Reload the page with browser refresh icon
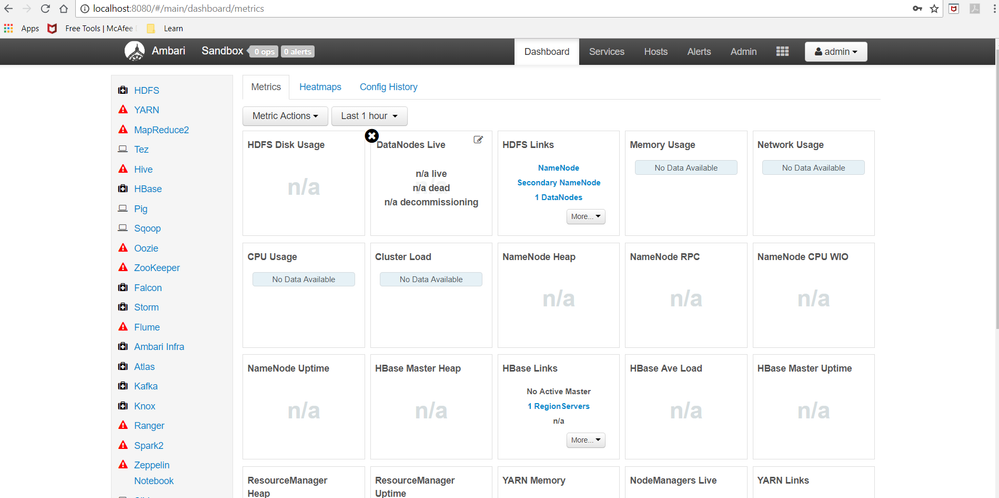This screenshot has width=999, height=498. coord(45,9)
